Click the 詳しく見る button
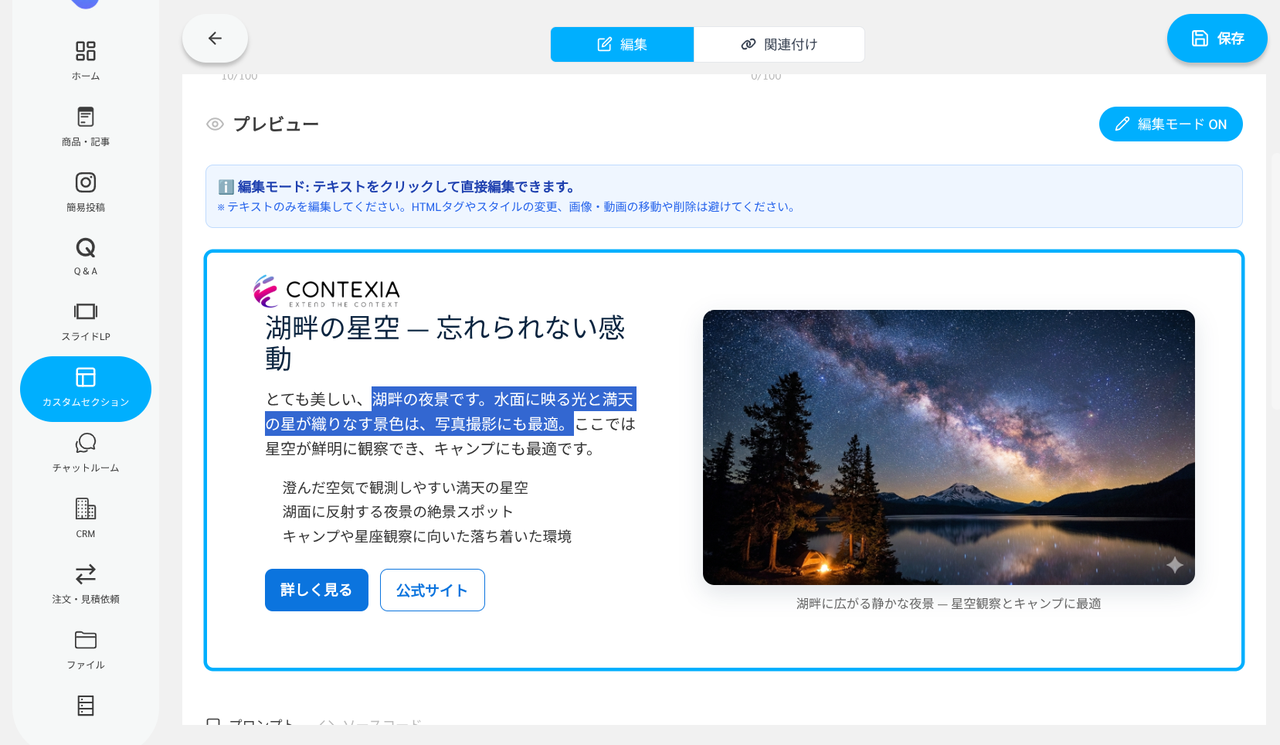This screenshot has width=1280, height=745. (316, 590)
